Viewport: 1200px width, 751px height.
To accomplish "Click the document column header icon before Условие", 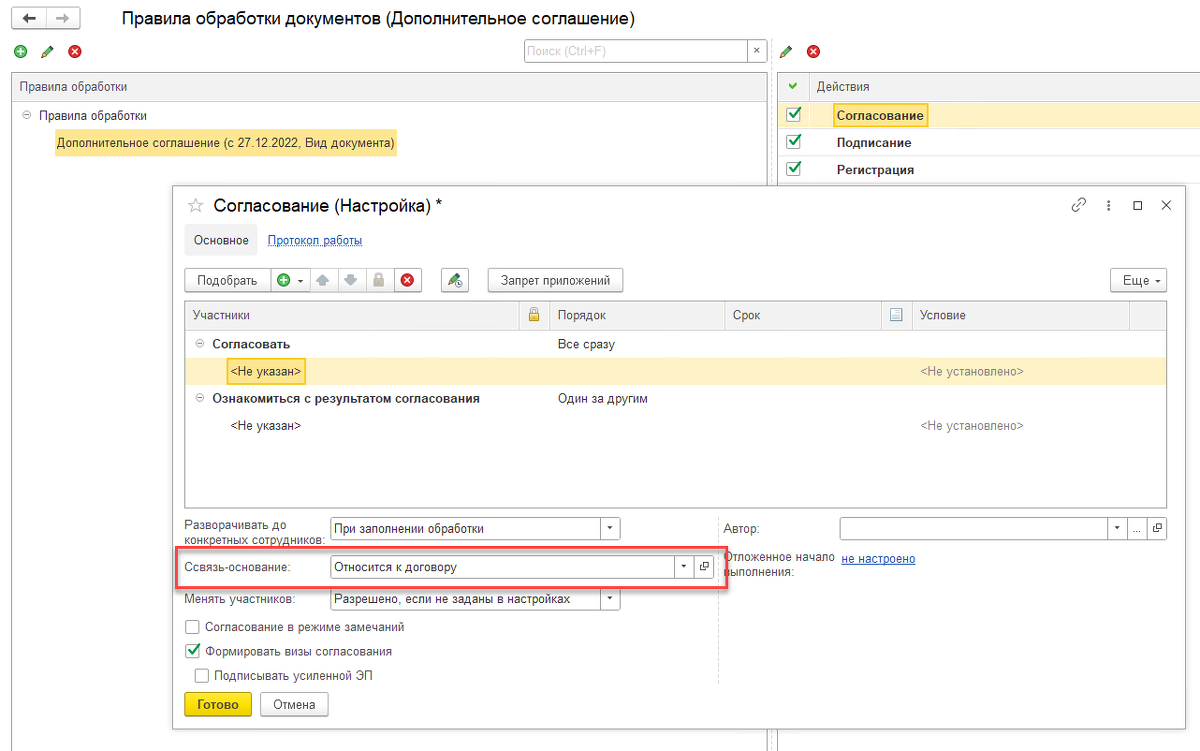I will (x=896, y=315).
